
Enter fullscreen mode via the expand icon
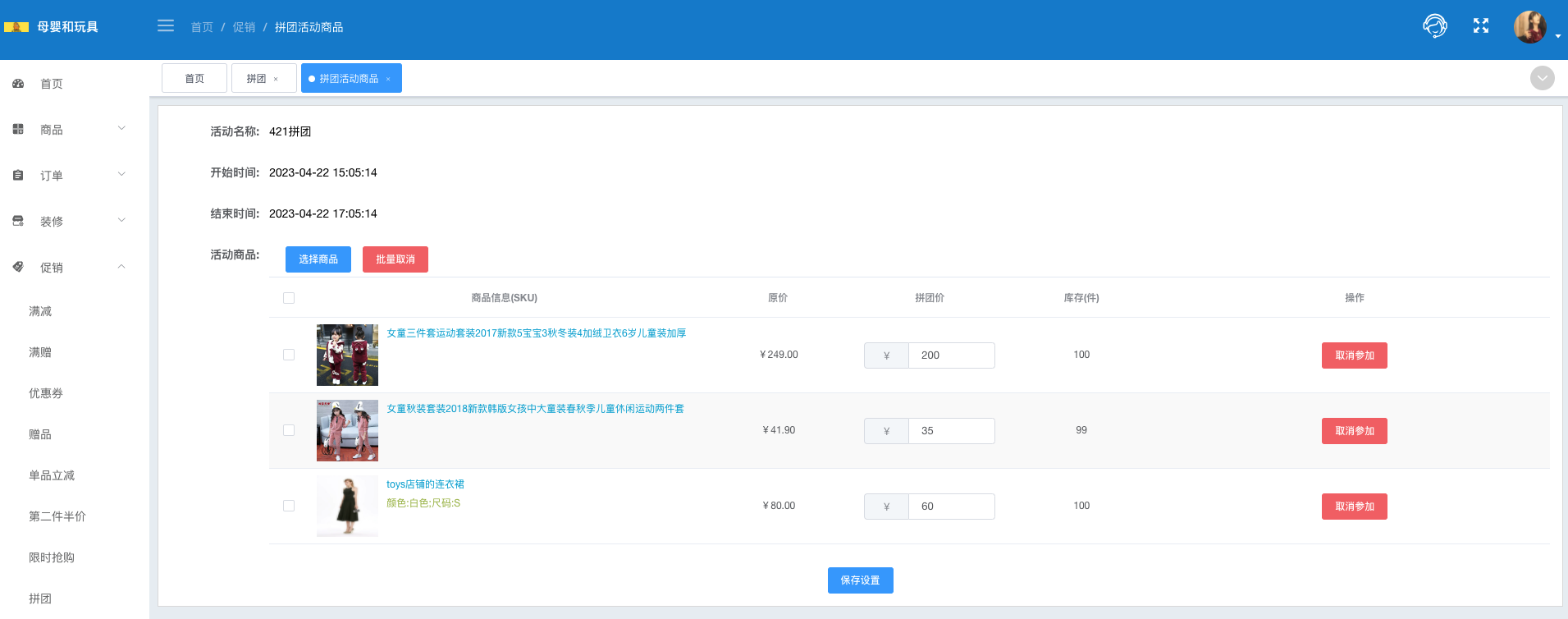(1481, 25)
